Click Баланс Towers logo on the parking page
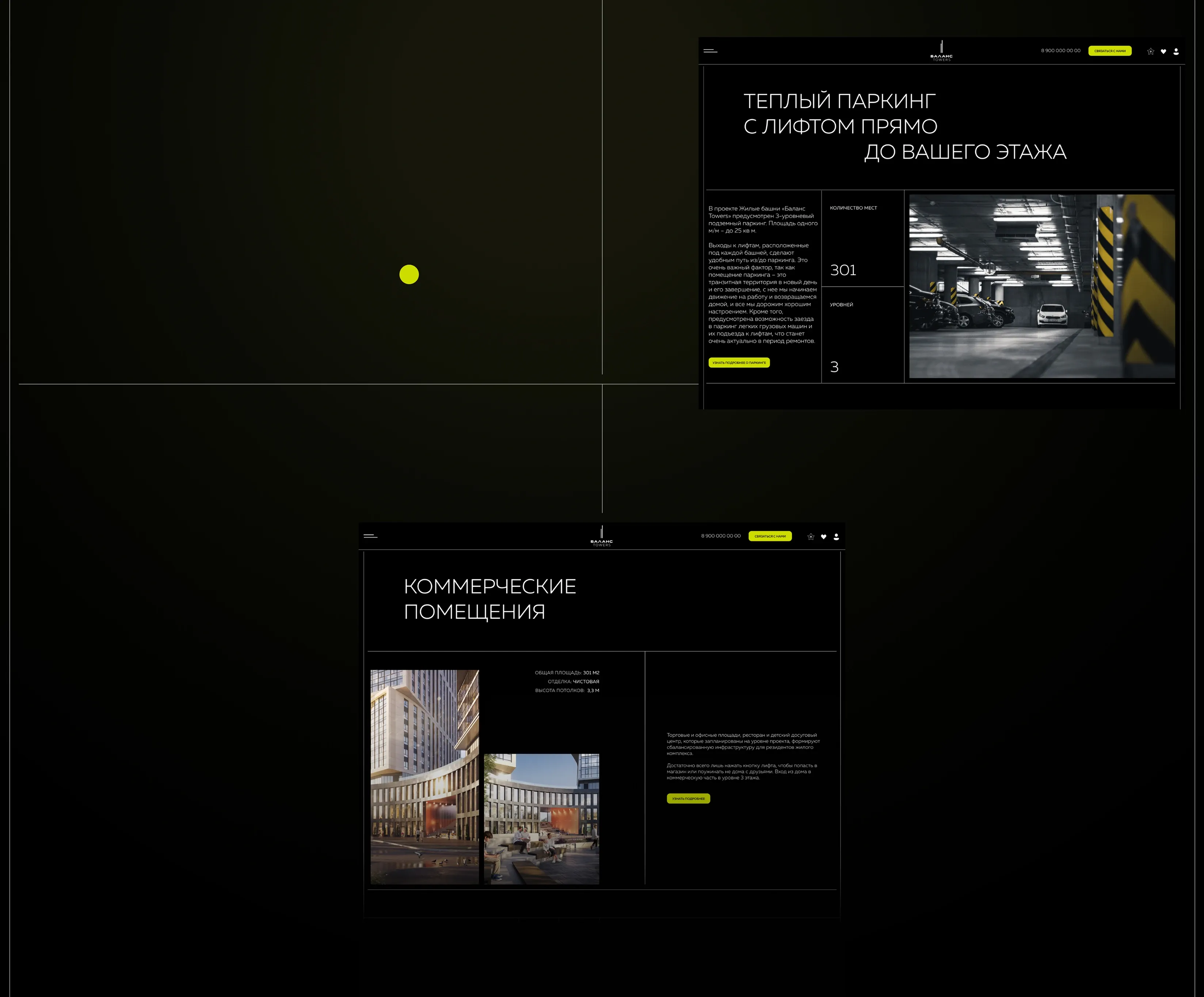1204x997 pixels. click(941, 51)
